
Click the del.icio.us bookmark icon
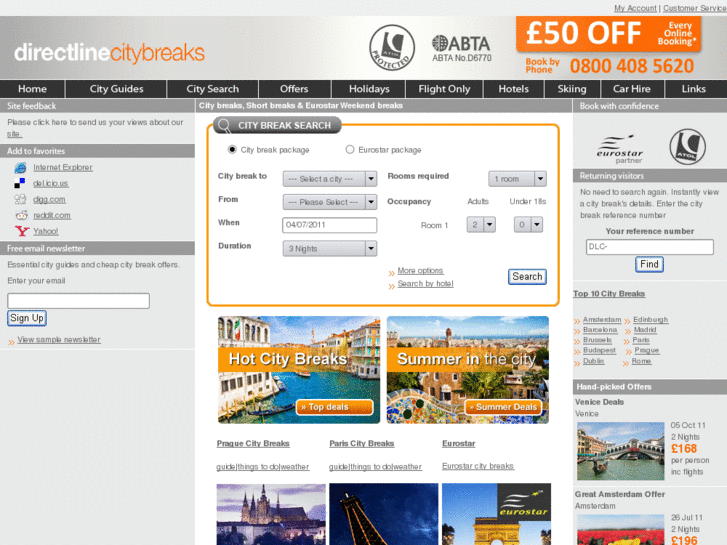(x=19, y=183)
